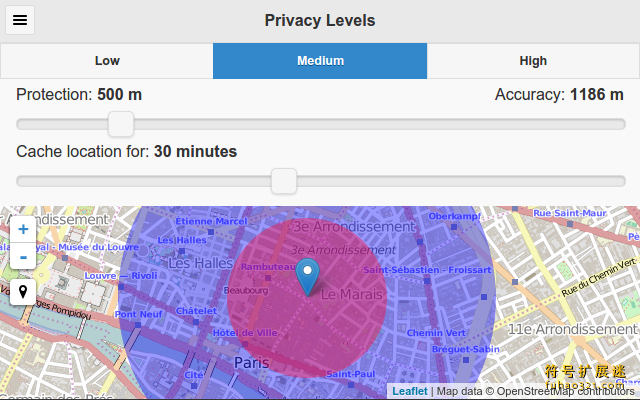
Task: Click the 'Les Halles' district map label
Action: pyautogui.click(x=200, y=263)
